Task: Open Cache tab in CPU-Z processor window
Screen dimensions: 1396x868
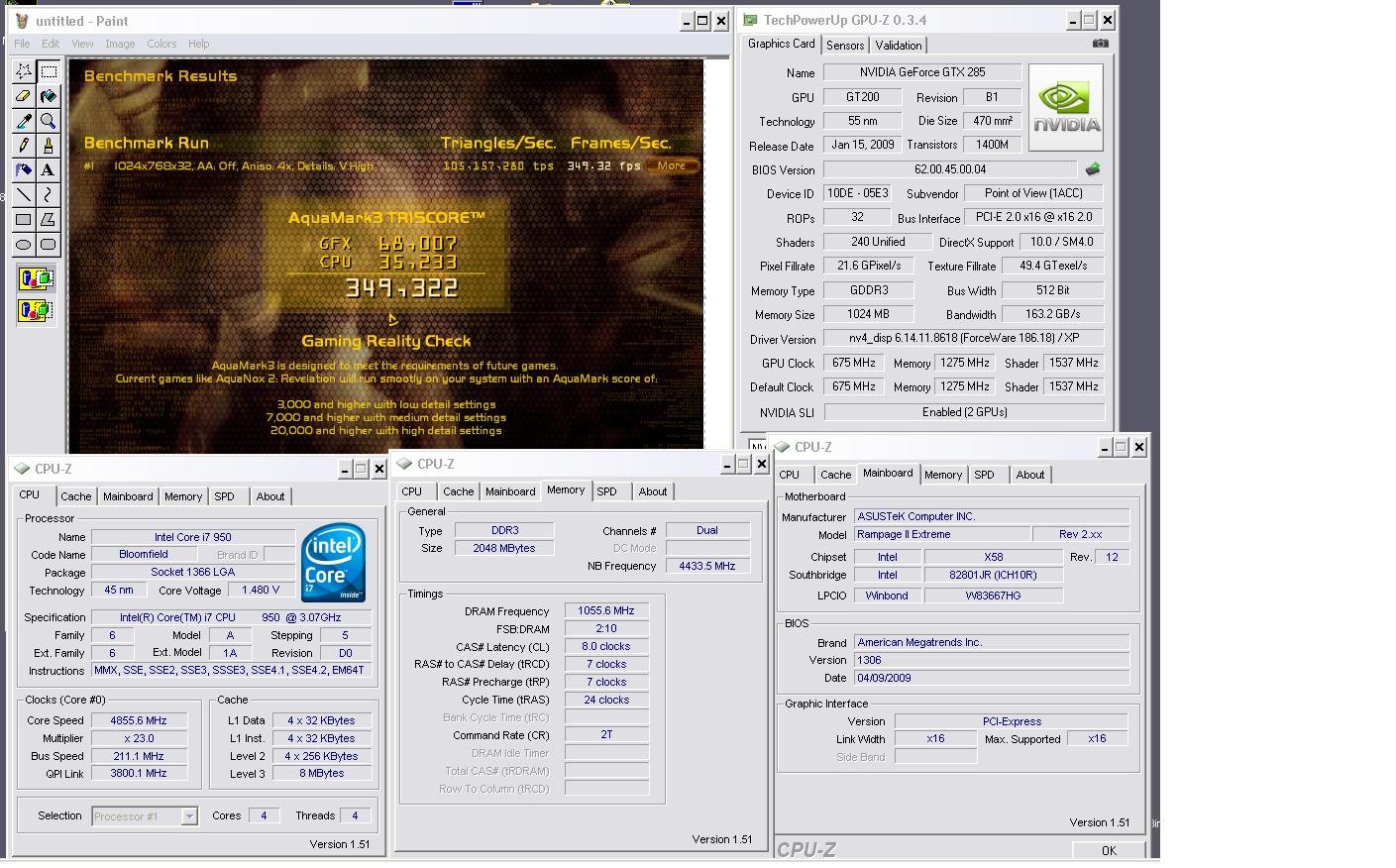Action: 75,496
